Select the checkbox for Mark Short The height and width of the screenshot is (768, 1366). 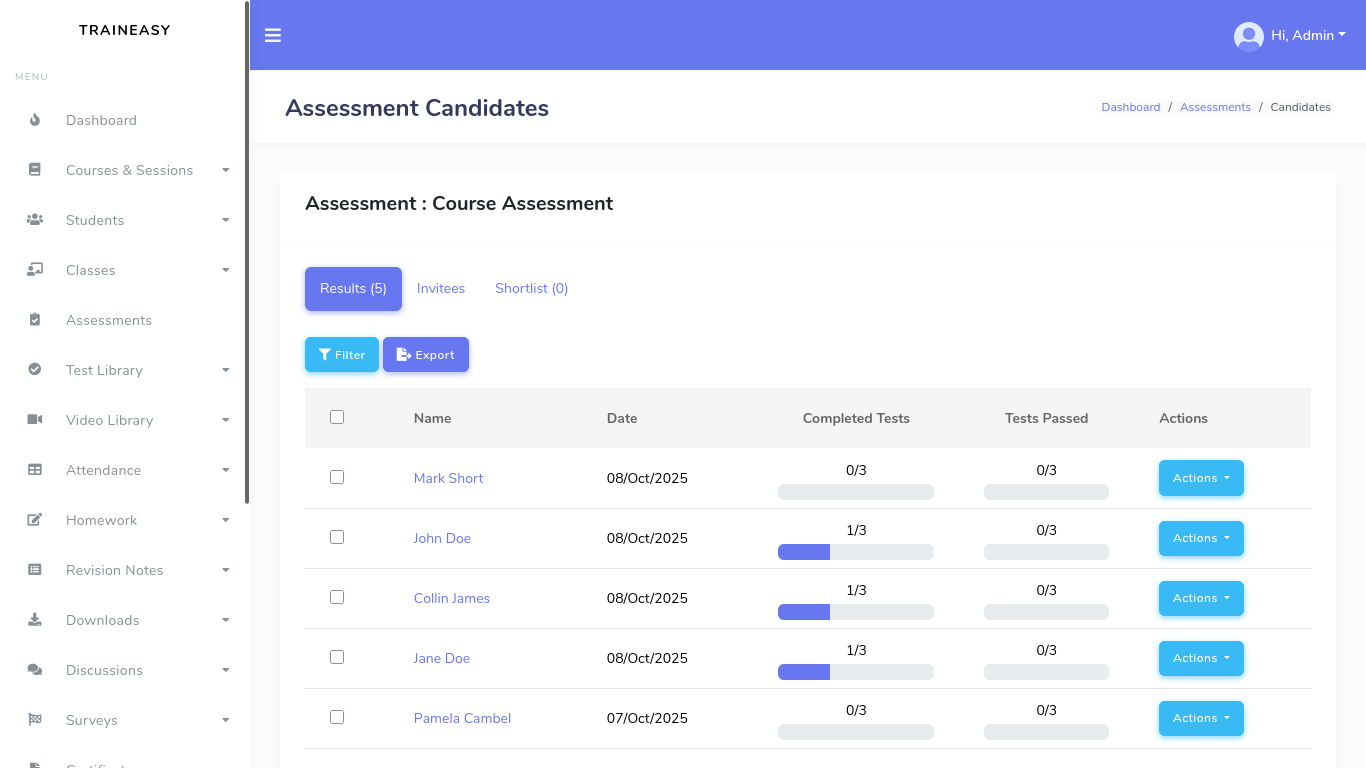point(337,477)
